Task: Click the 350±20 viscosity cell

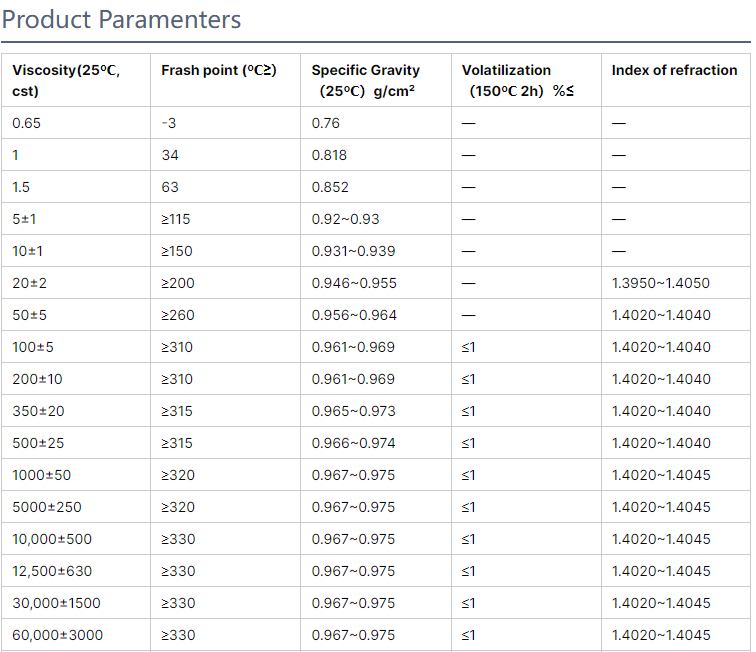Action: [x=38, y=411]
